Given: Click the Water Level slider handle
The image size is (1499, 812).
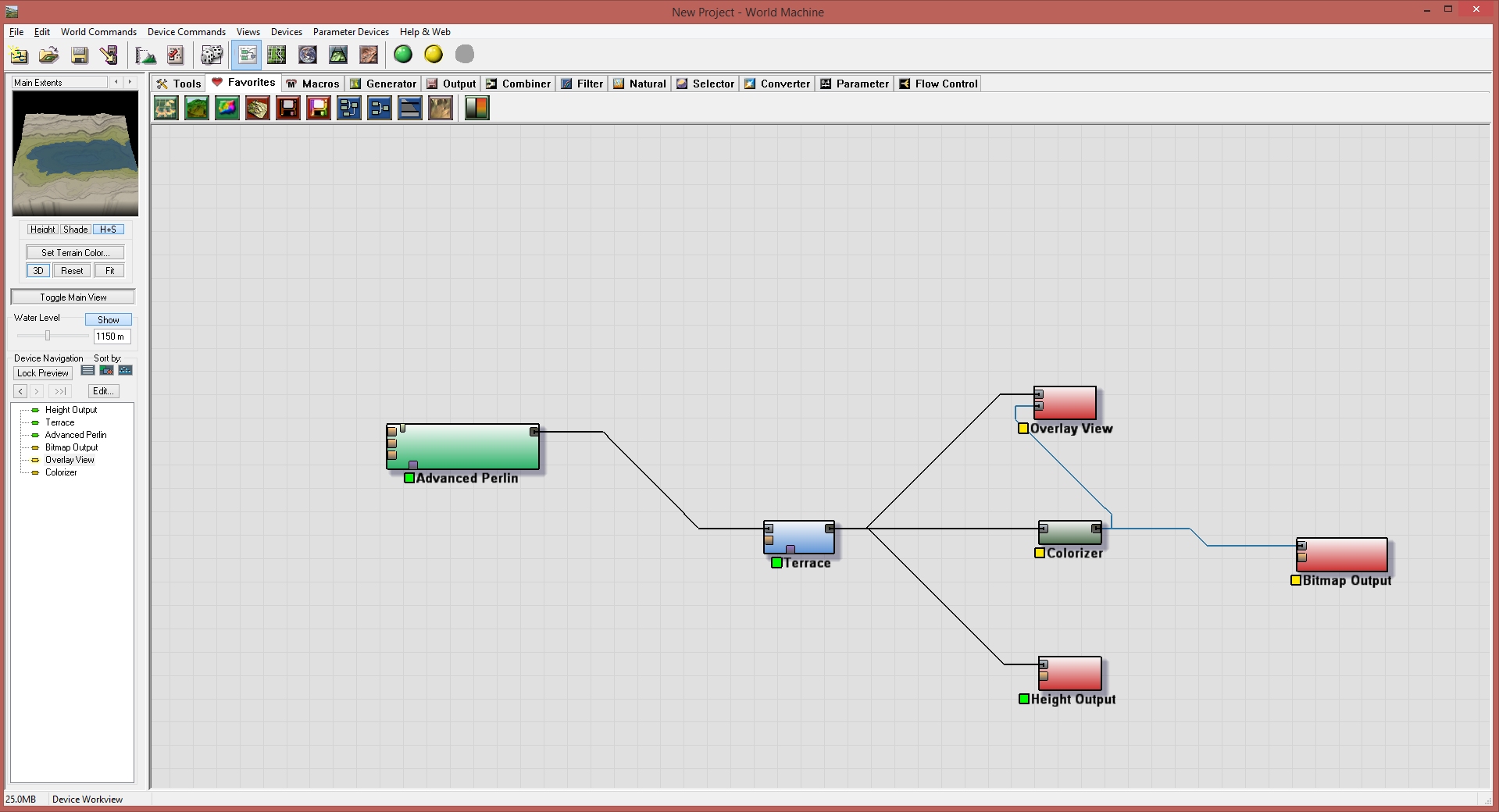Looking at the screenshot, I should tap(48, 336).
